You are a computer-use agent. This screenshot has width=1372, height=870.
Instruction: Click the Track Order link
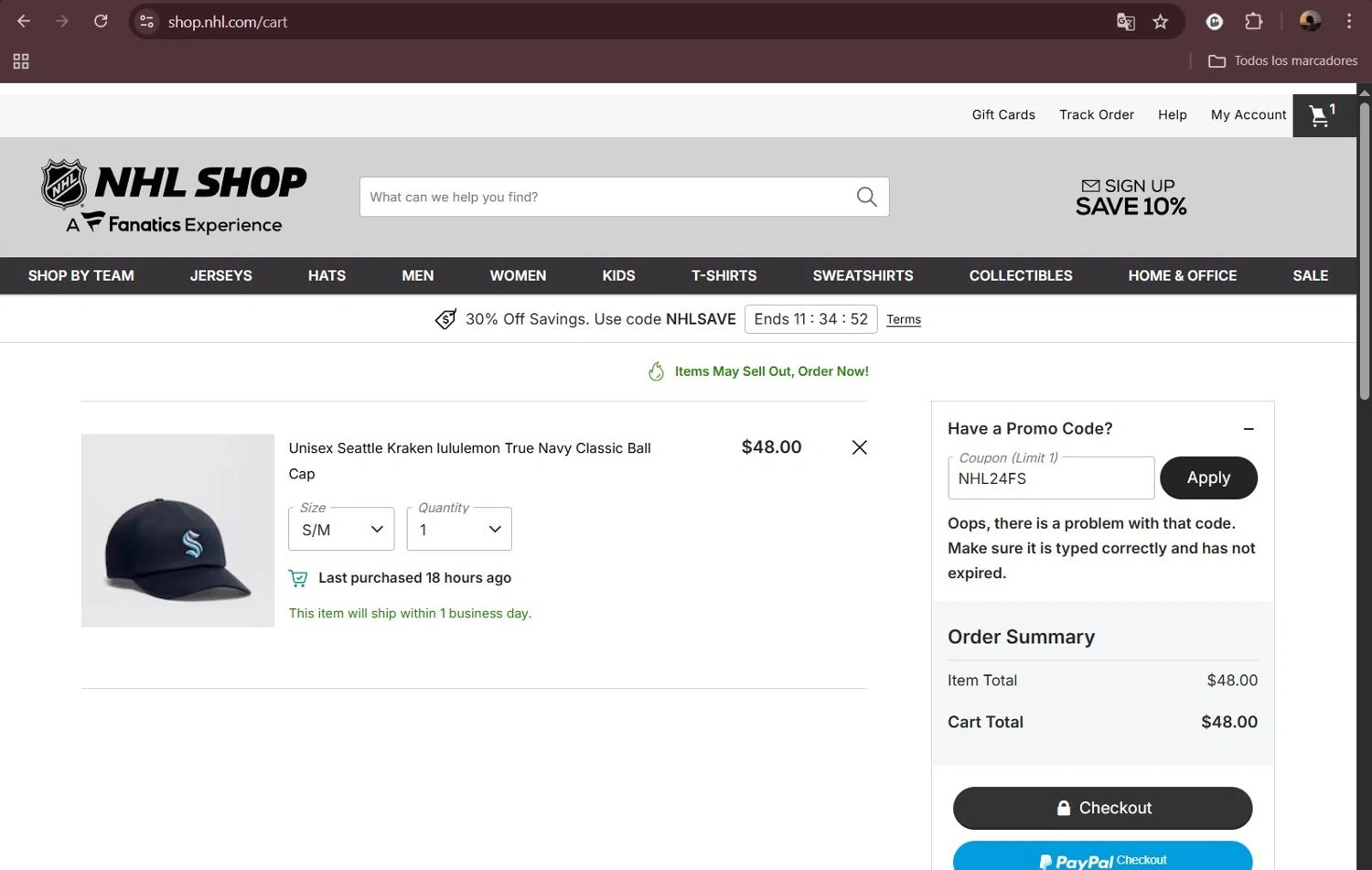[1096, 114]
